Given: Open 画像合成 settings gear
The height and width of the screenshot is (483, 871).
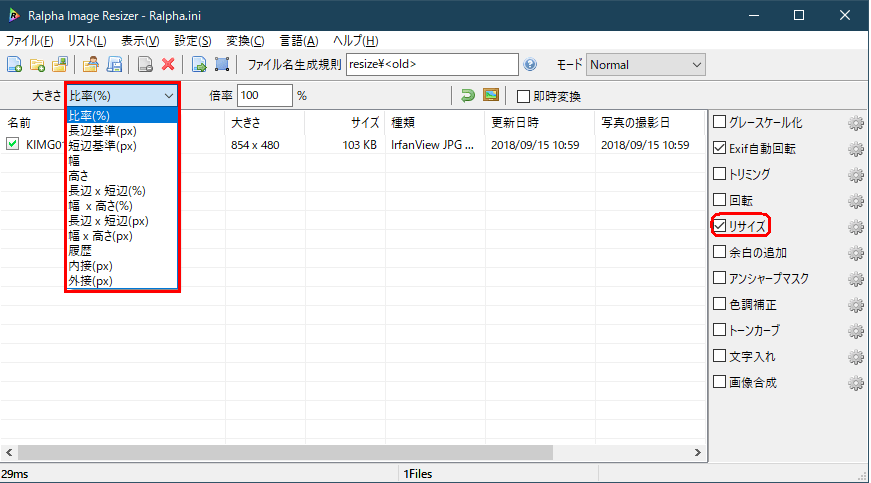Looking at the screenshot, I should tap(856, 383).
